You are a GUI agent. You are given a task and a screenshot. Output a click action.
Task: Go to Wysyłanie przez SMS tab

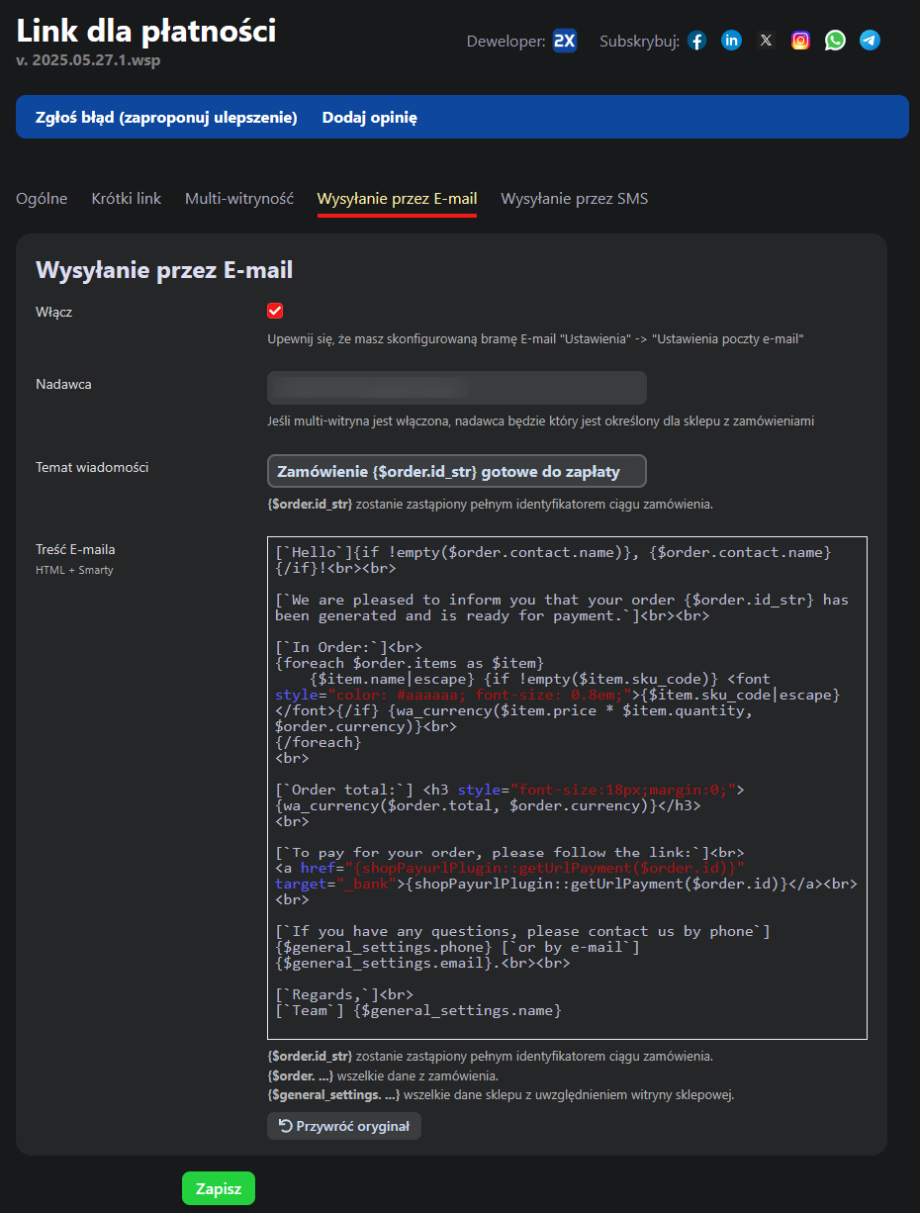tap(574, 199)
